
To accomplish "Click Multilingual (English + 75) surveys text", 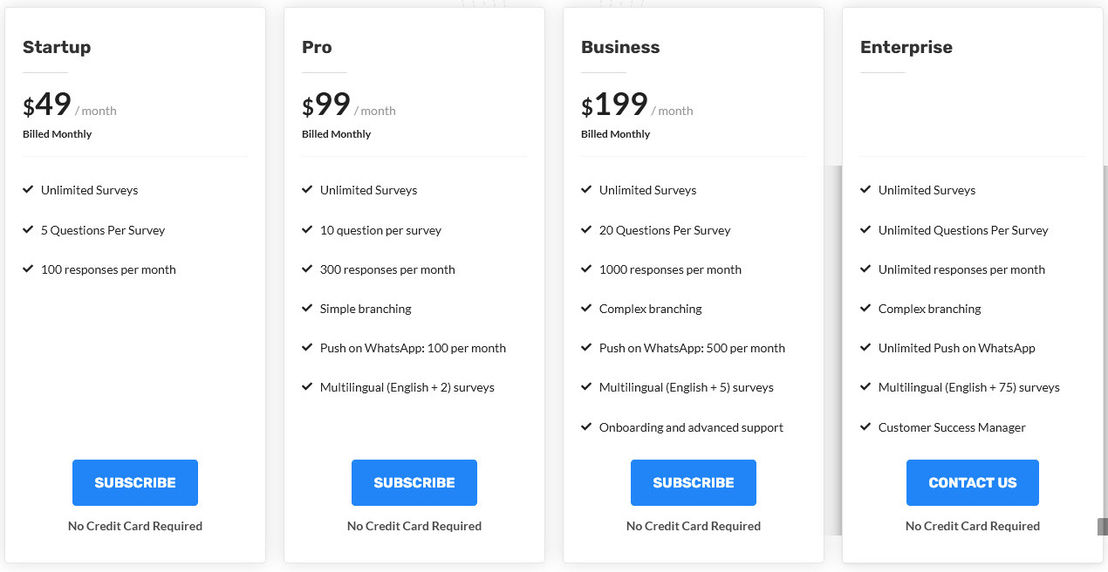I will (x=969, y=387).
